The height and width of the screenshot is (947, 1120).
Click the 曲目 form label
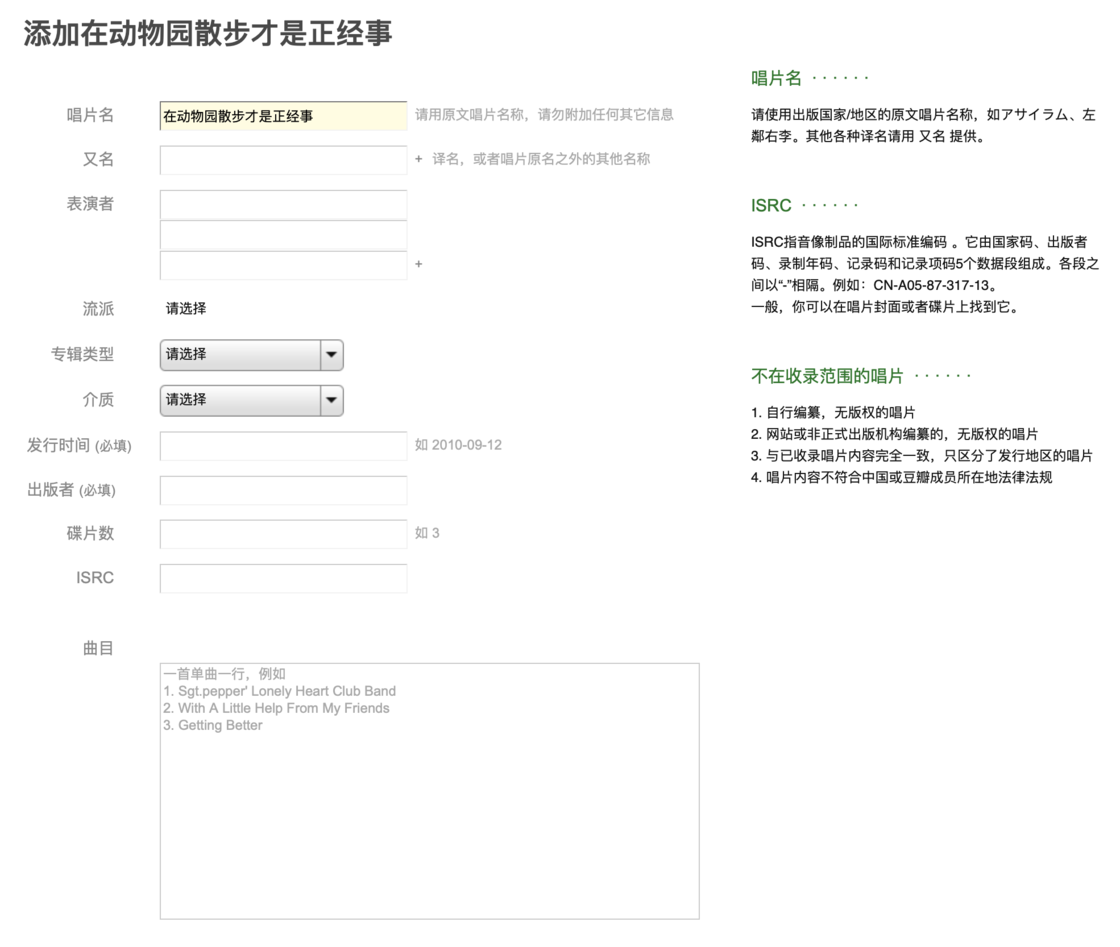point(98,648)
